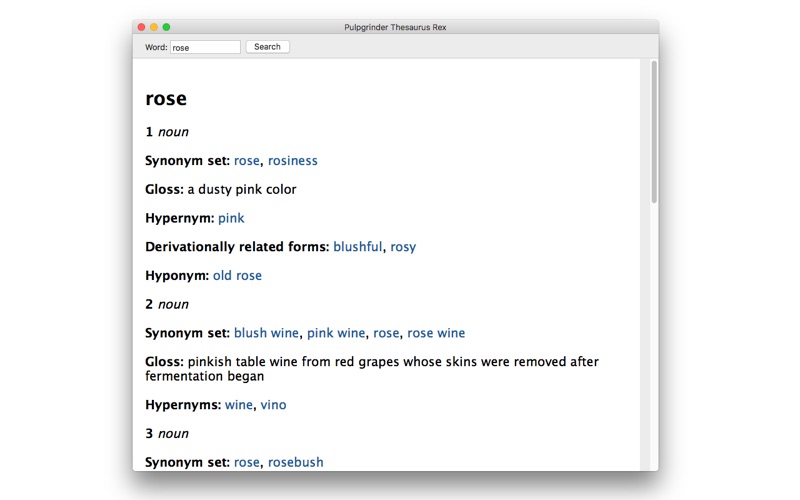This screenshot has height=500, width=800.
Task: Open the pink wine synonym link
Action: [x=336, y=333]
